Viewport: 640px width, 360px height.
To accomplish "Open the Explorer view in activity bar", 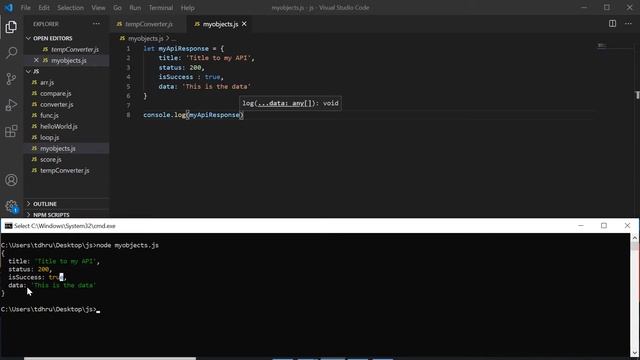I will point(11,27).
